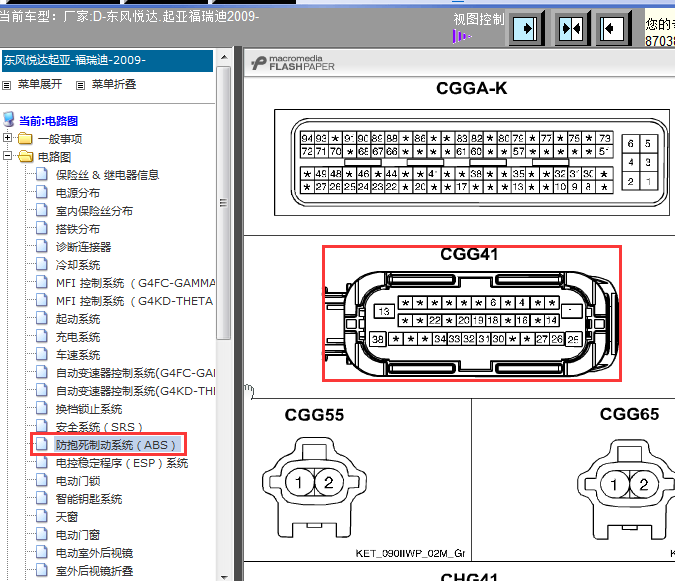Click page icon beside 电动室外后视镜
This screenshot has width=675, height=581.
coord(42,552)
